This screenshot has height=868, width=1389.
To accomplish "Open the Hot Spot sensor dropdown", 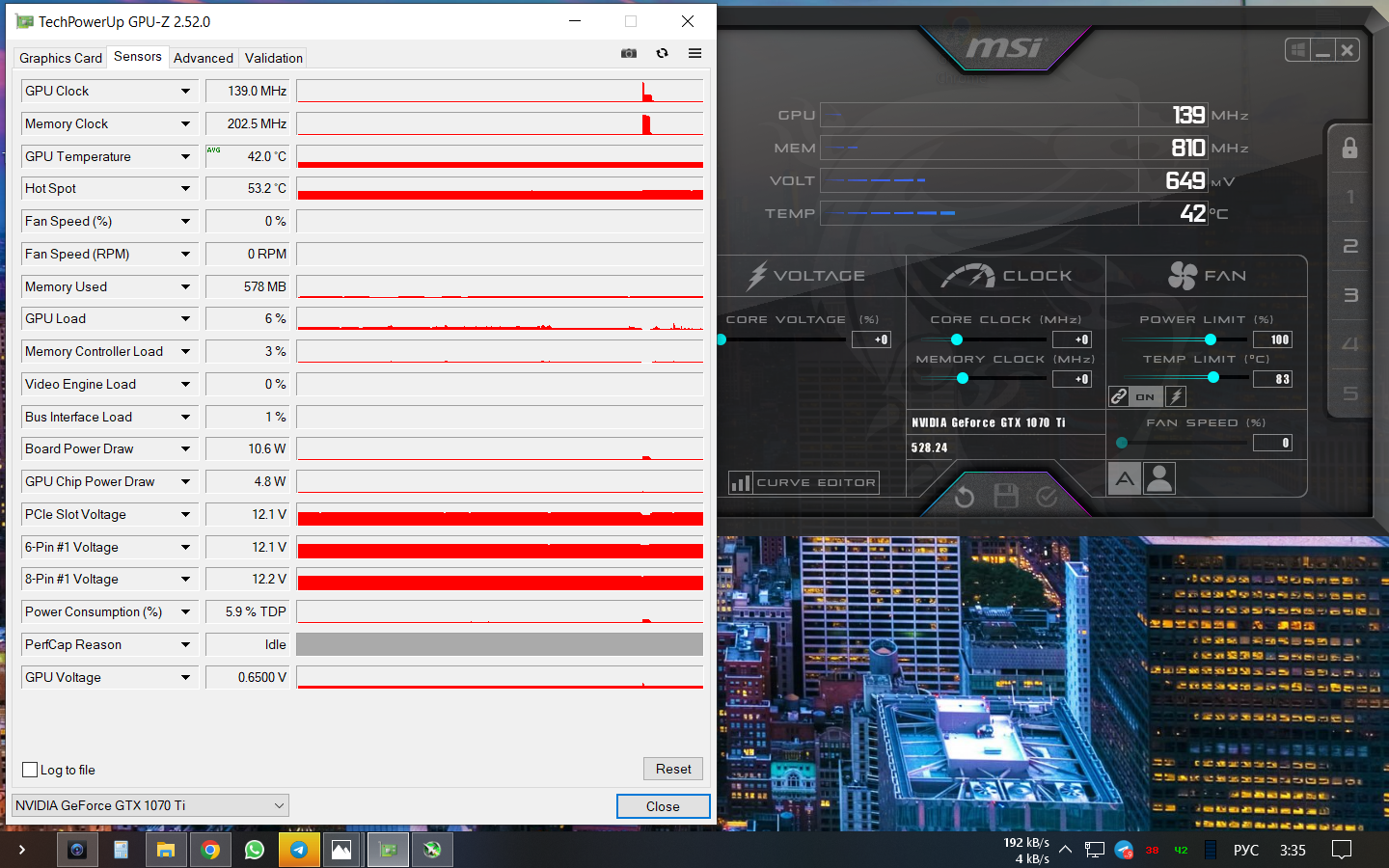I will (x=185, y=189).
